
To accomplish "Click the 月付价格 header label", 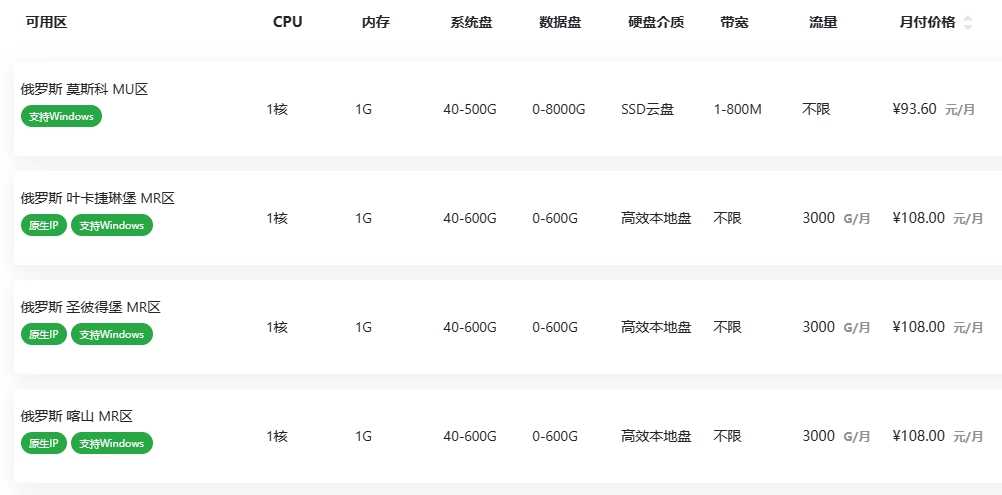I will pyautogui.click(x=927, y=22).
